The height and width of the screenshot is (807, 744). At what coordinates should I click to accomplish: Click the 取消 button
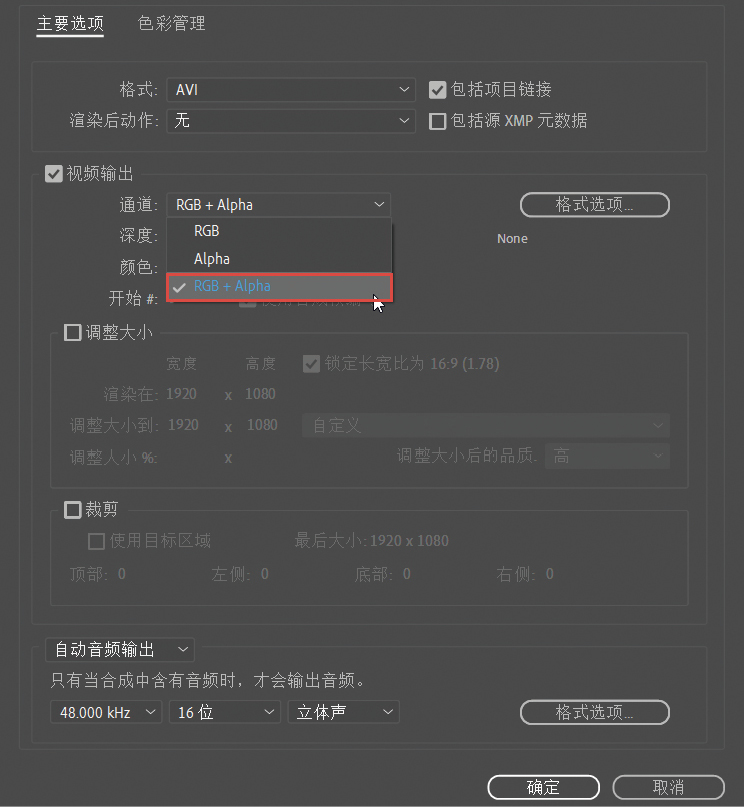click(668, 787)
